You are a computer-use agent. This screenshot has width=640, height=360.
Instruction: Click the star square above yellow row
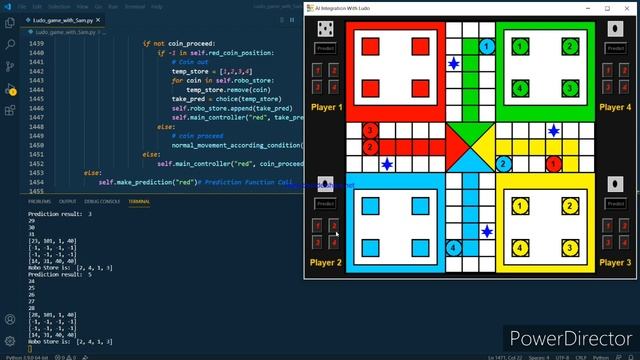(553, 131)
